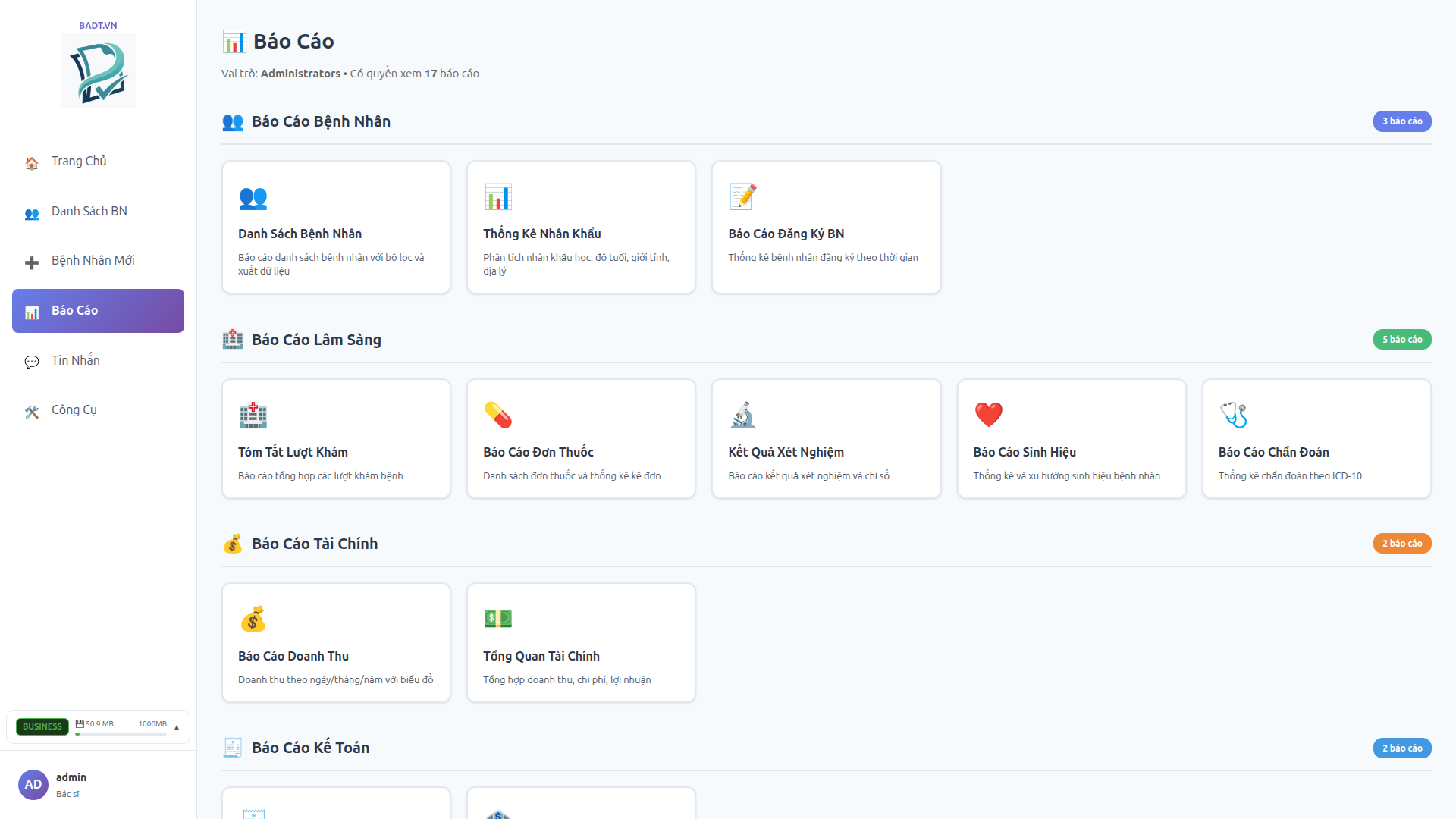
Task: Click the banknote icon on Tổng Quan Tài Chính card
Action: tap(498, 620)
